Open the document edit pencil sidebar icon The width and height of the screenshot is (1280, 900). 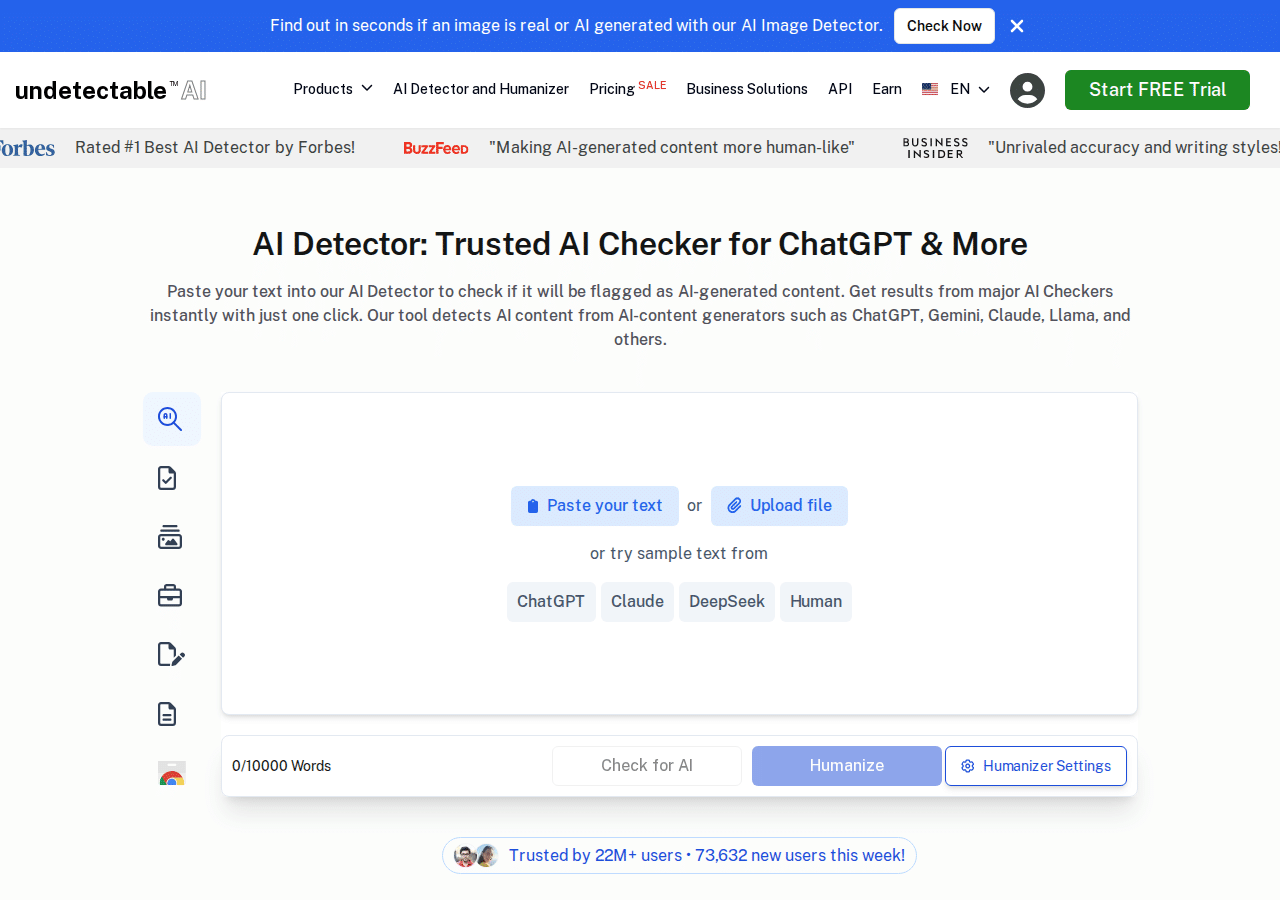tap(171, 654)
